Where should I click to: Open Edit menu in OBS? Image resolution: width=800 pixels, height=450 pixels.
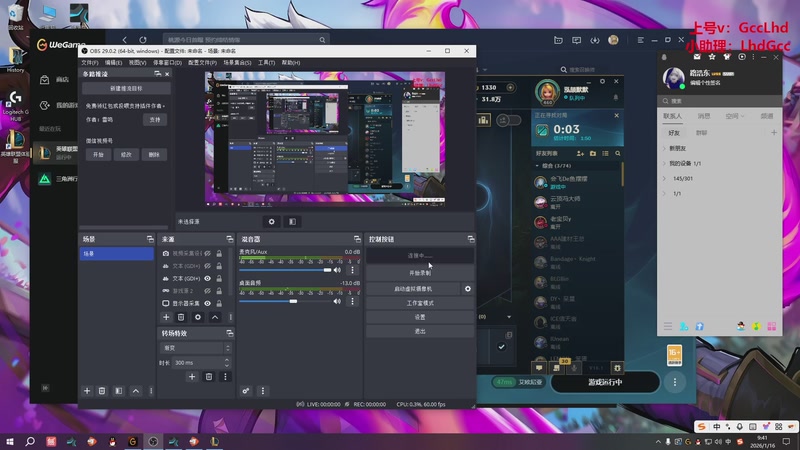click(x=113, y=63)
